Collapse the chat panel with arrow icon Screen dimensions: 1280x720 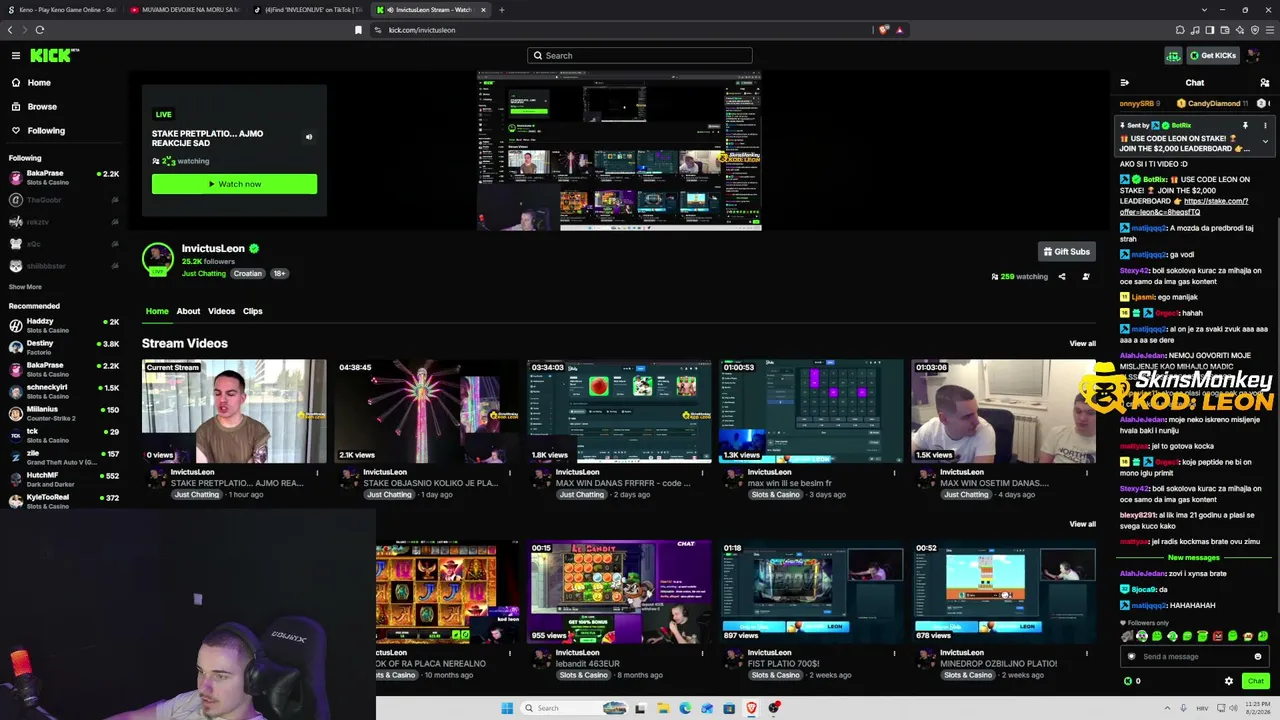pos(1125,83)
